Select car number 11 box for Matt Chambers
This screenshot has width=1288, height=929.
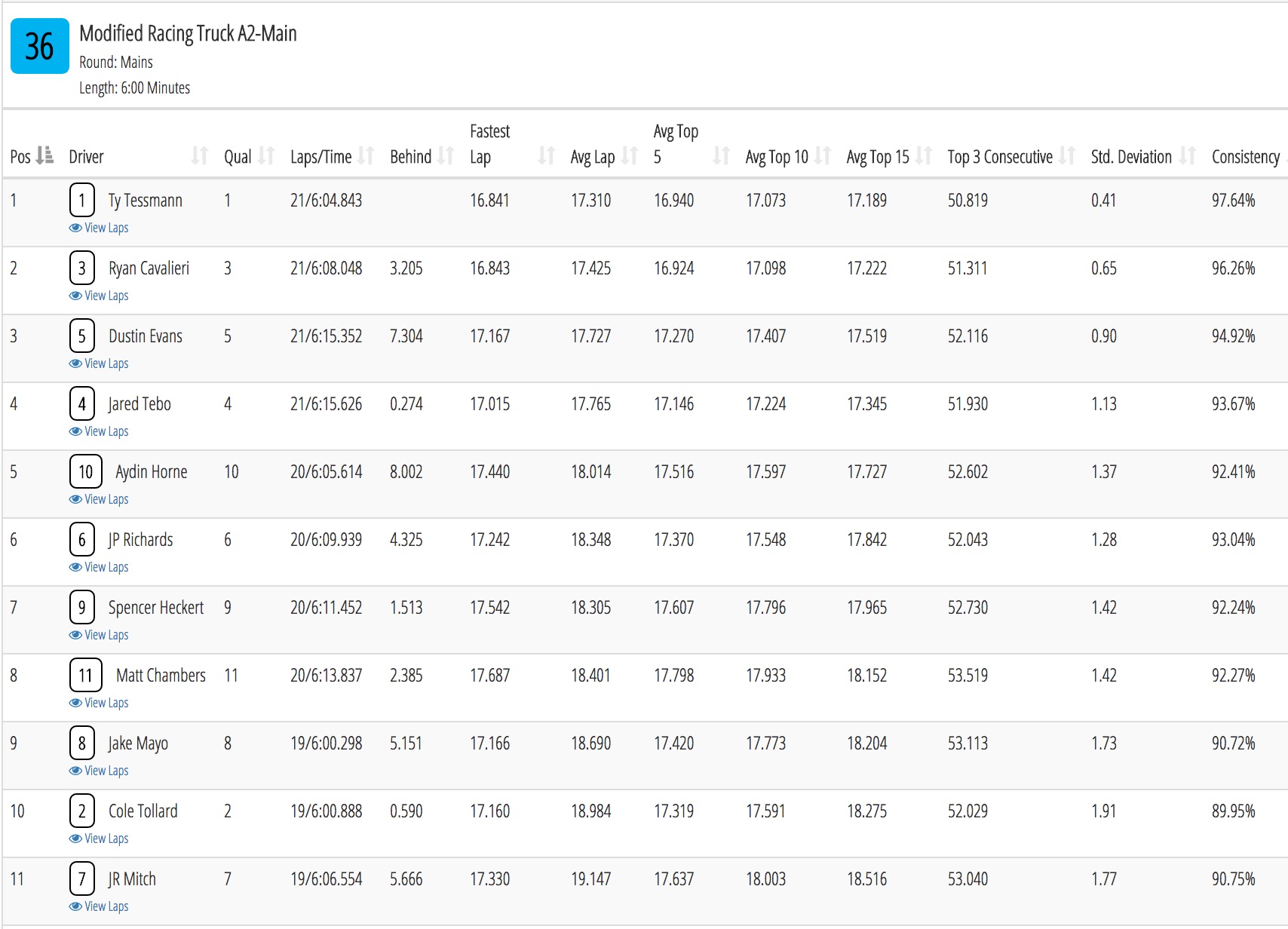(86, 676)
